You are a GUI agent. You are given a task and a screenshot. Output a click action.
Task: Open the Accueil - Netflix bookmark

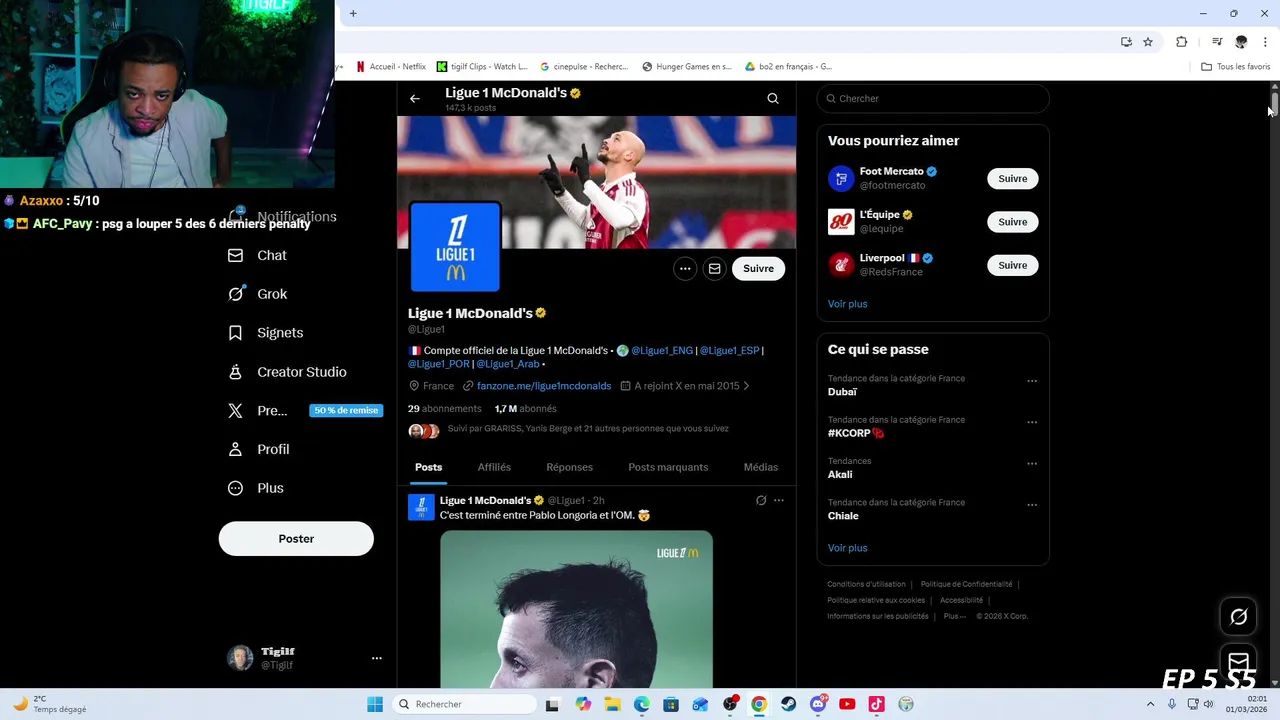[x=391, y=67]
